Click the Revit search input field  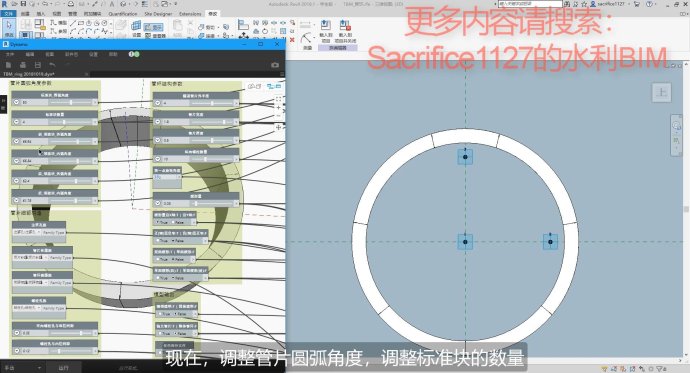pyautogui.click(x=530, y=4)
